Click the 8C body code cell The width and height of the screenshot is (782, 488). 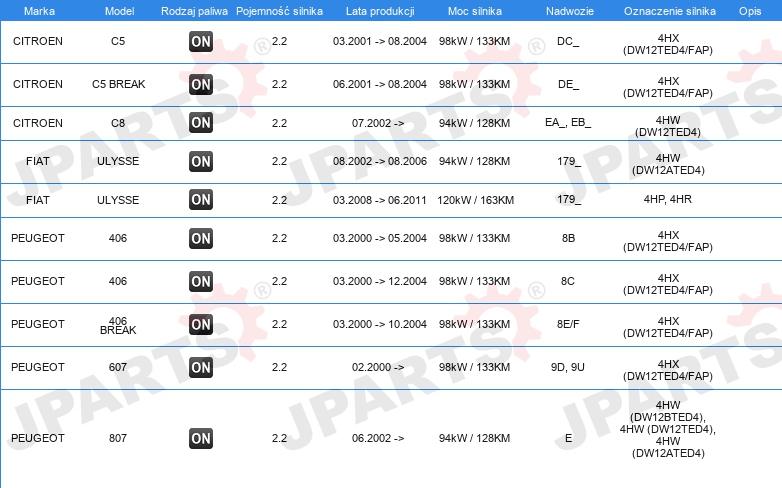pyautogui.click(x=568, y=281)
